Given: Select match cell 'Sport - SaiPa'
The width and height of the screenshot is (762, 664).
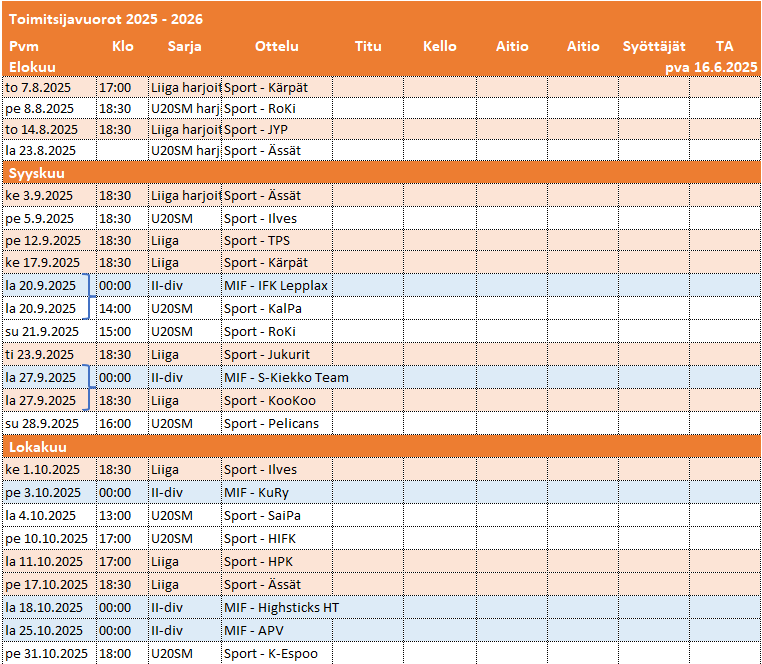Looking at the screenshot, I should 277,515.
